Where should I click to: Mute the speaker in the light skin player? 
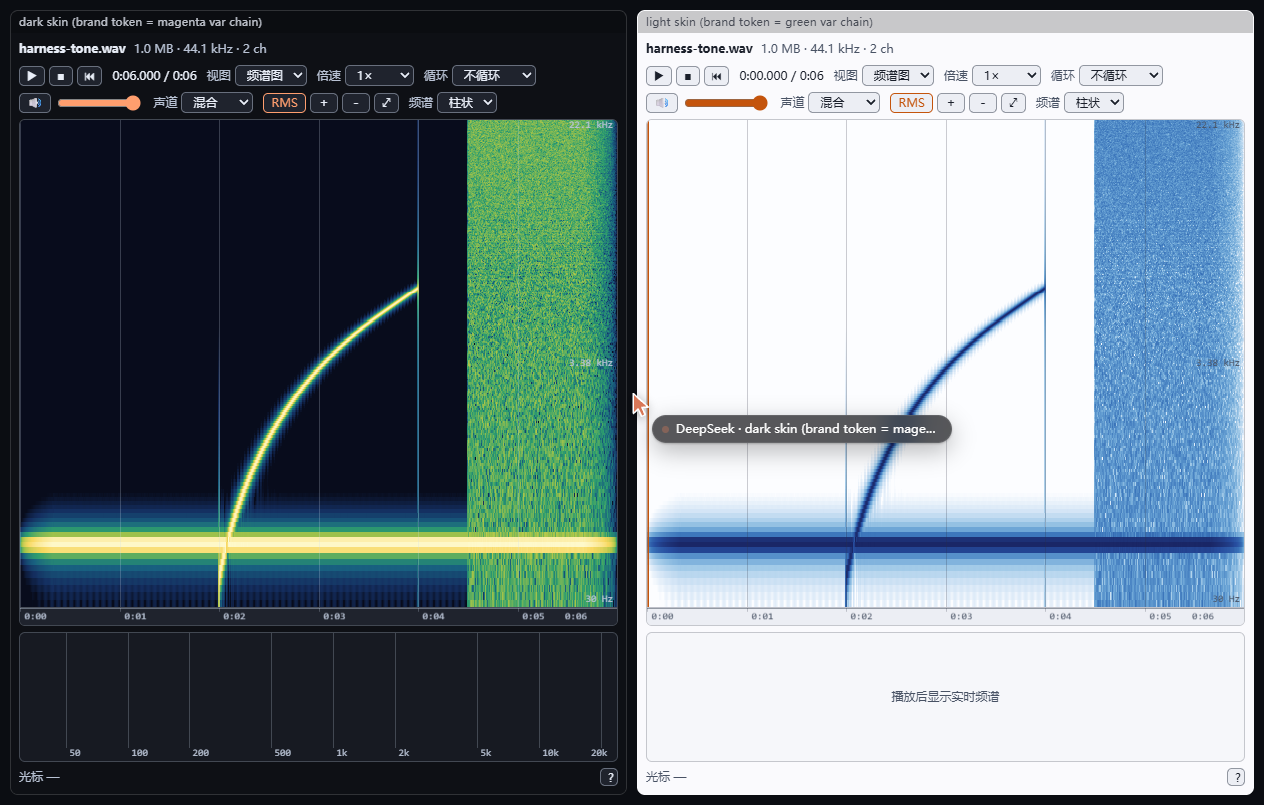(662, 102)
